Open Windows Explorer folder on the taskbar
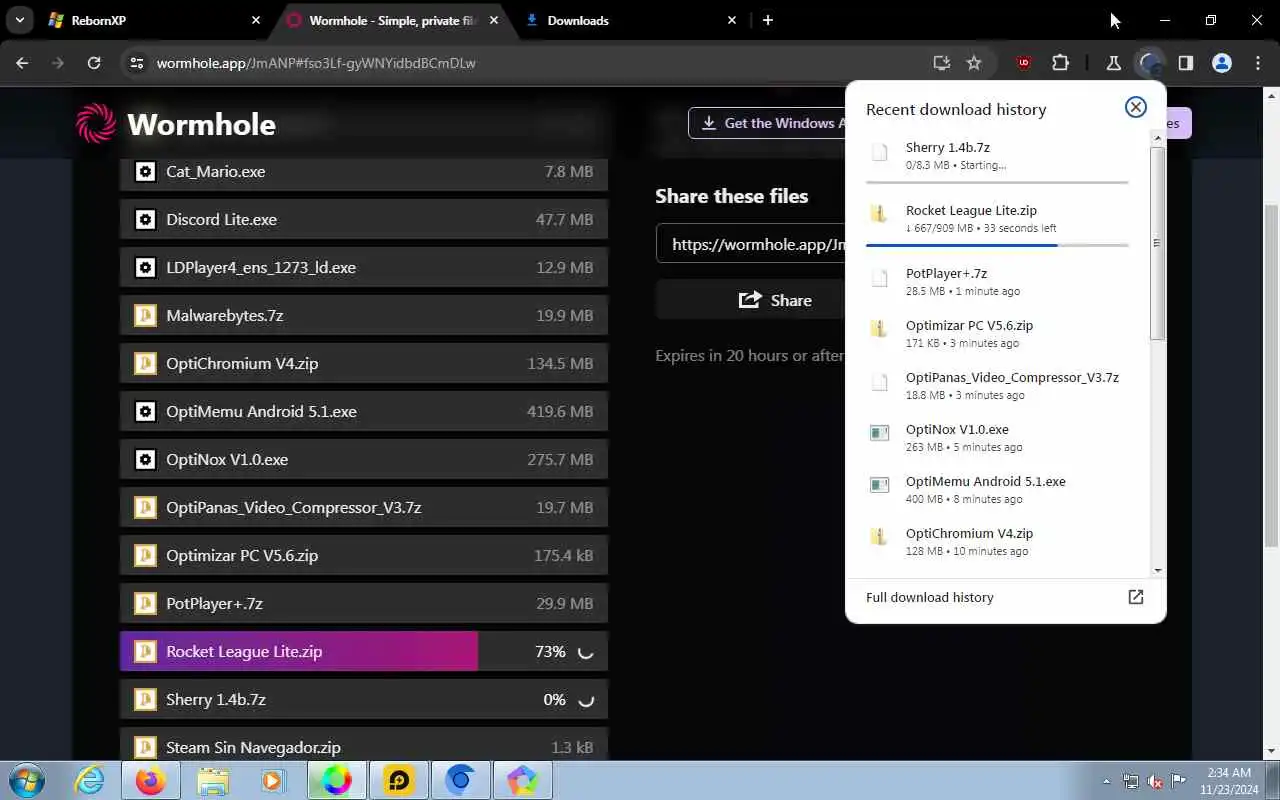 coord(212,780)
